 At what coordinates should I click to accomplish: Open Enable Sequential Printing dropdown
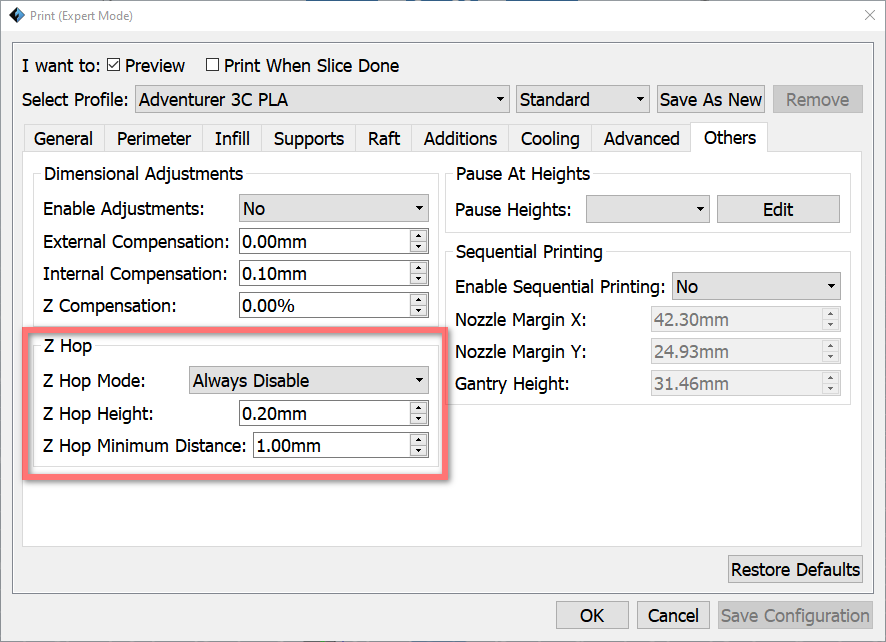pyautogui.click(x=756, y=287)
